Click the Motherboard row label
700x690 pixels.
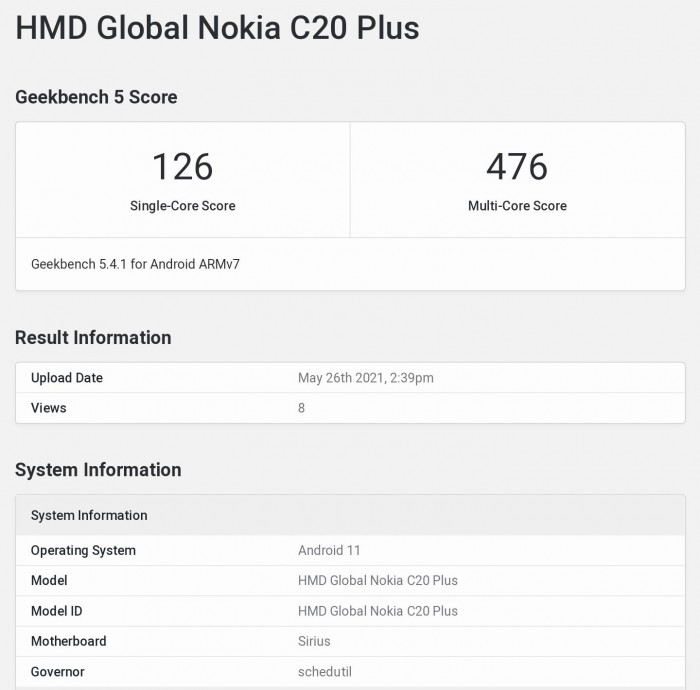click(x=69, y=641)
